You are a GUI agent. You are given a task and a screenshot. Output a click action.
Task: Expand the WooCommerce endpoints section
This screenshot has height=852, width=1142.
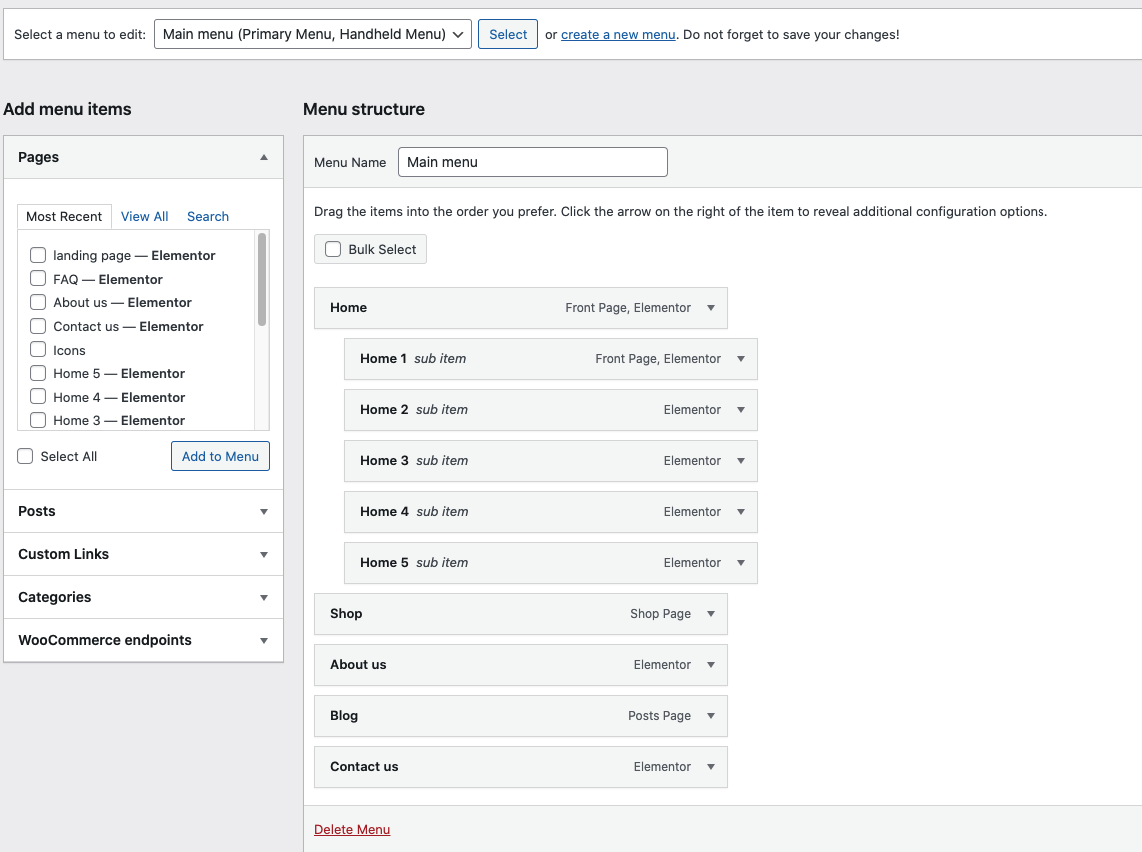pyautogui.click(x=264, y=640)
